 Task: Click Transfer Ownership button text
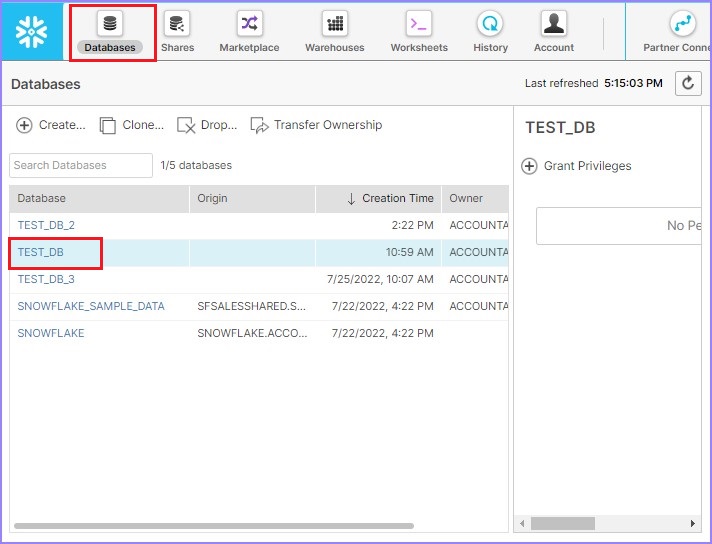328,125
